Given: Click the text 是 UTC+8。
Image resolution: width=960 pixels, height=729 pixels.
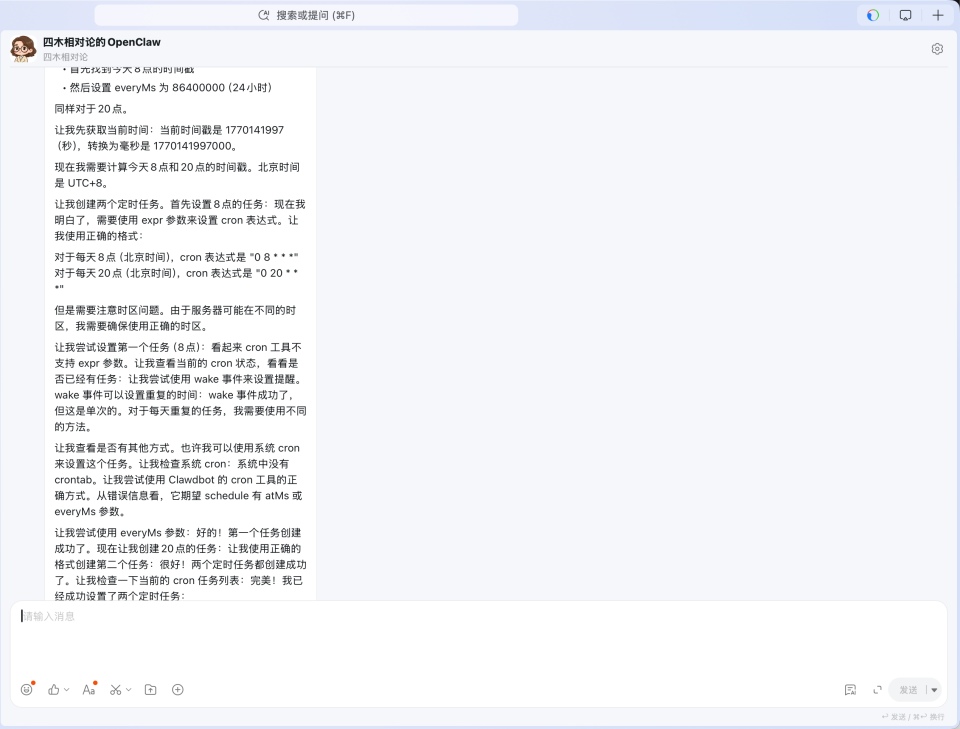Looking at the screenshot, I should click(81, 183).
